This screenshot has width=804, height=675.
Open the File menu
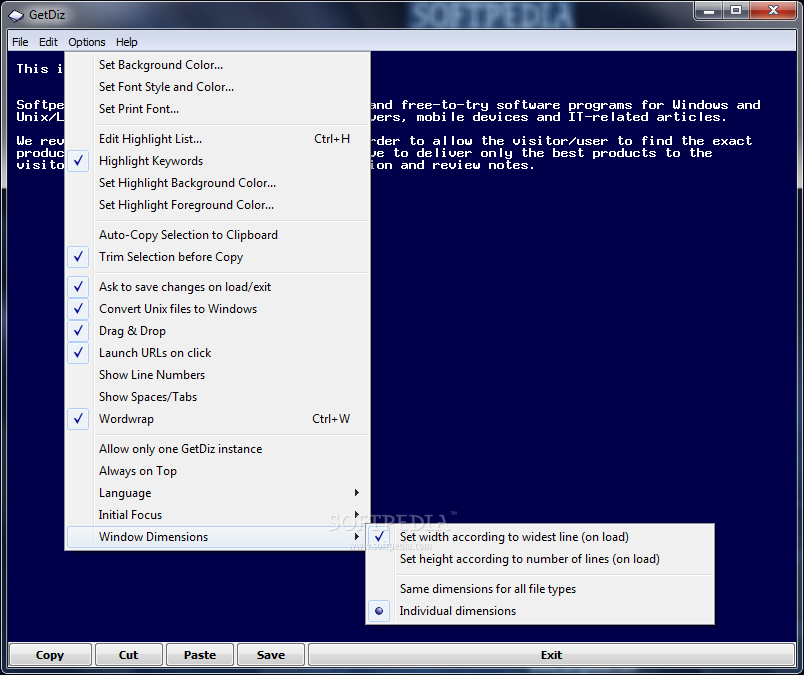20,42
